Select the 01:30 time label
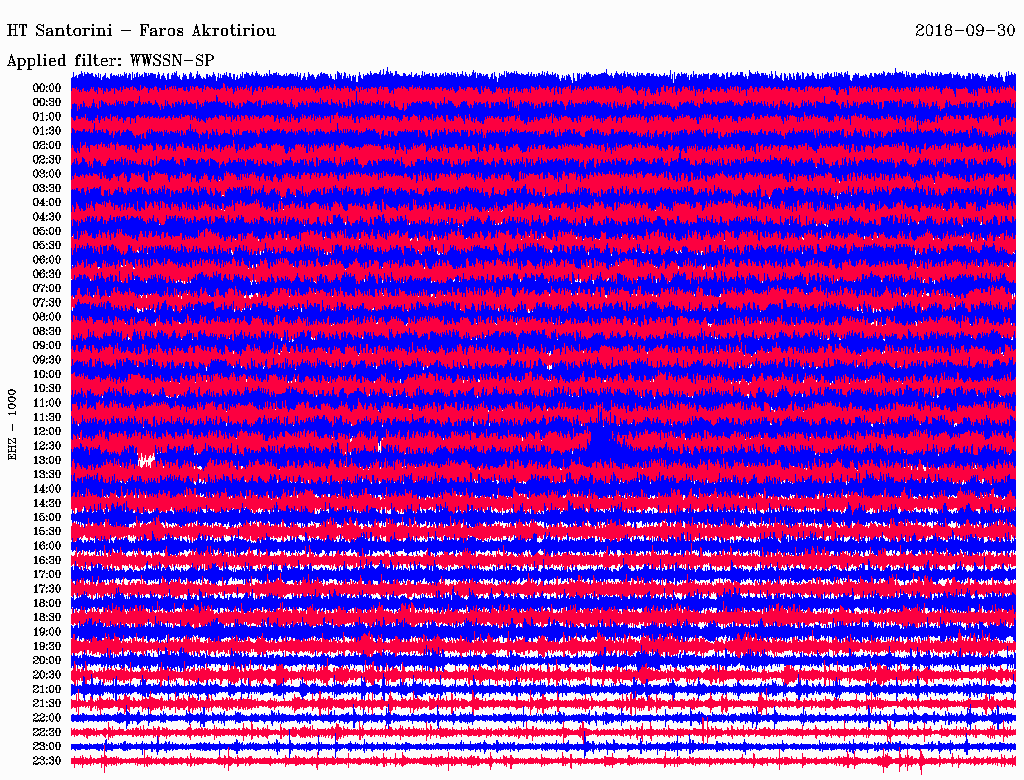 (x=47, y=131)
